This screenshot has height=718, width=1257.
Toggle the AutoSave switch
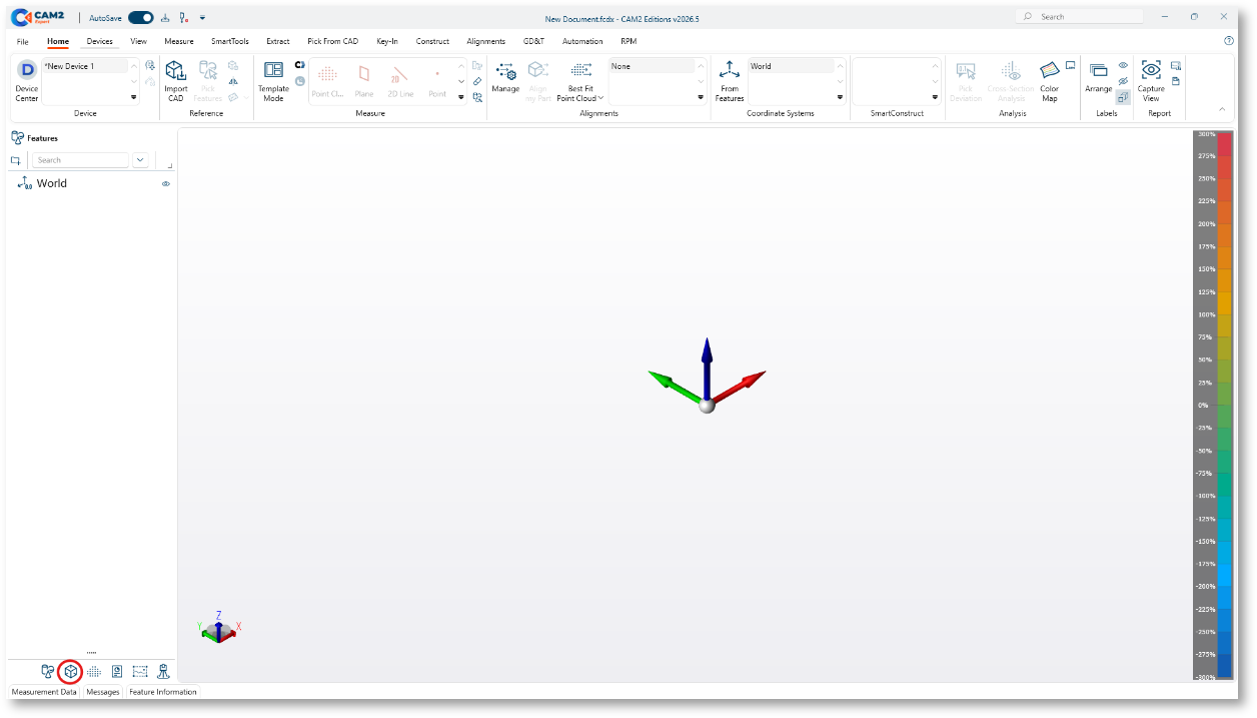(140, 18)
